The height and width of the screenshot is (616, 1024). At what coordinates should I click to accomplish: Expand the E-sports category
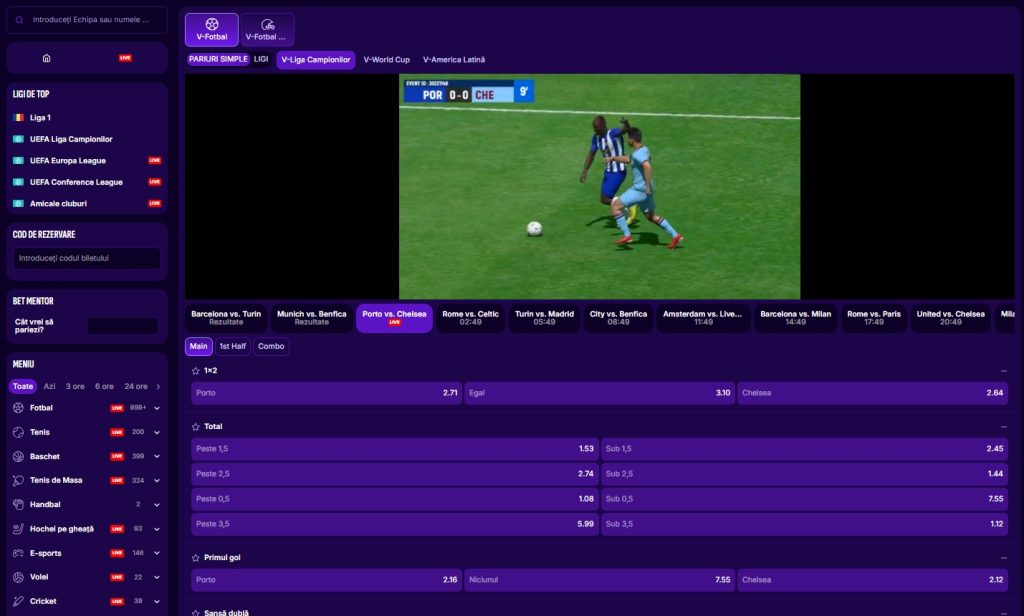point(157,553)
